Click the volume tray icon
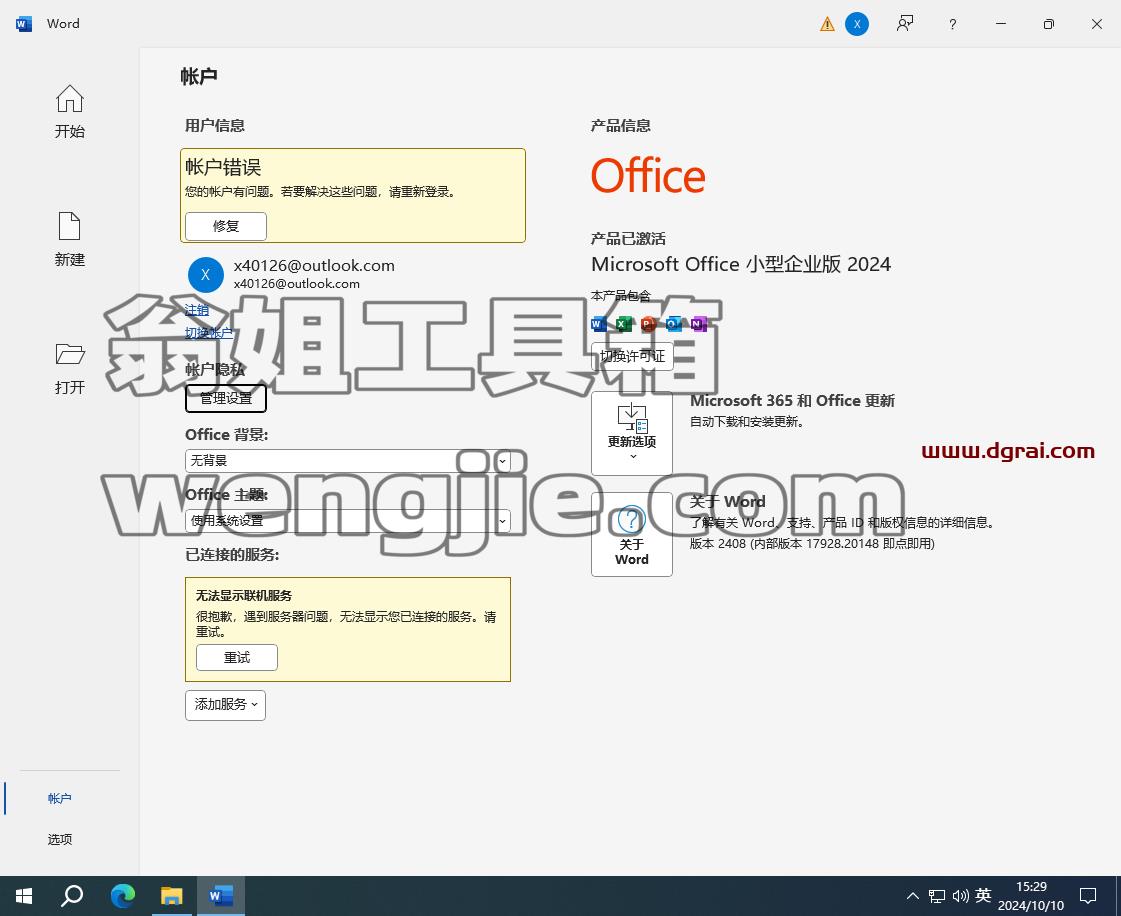1121x916 pixels. pos(960,896)
